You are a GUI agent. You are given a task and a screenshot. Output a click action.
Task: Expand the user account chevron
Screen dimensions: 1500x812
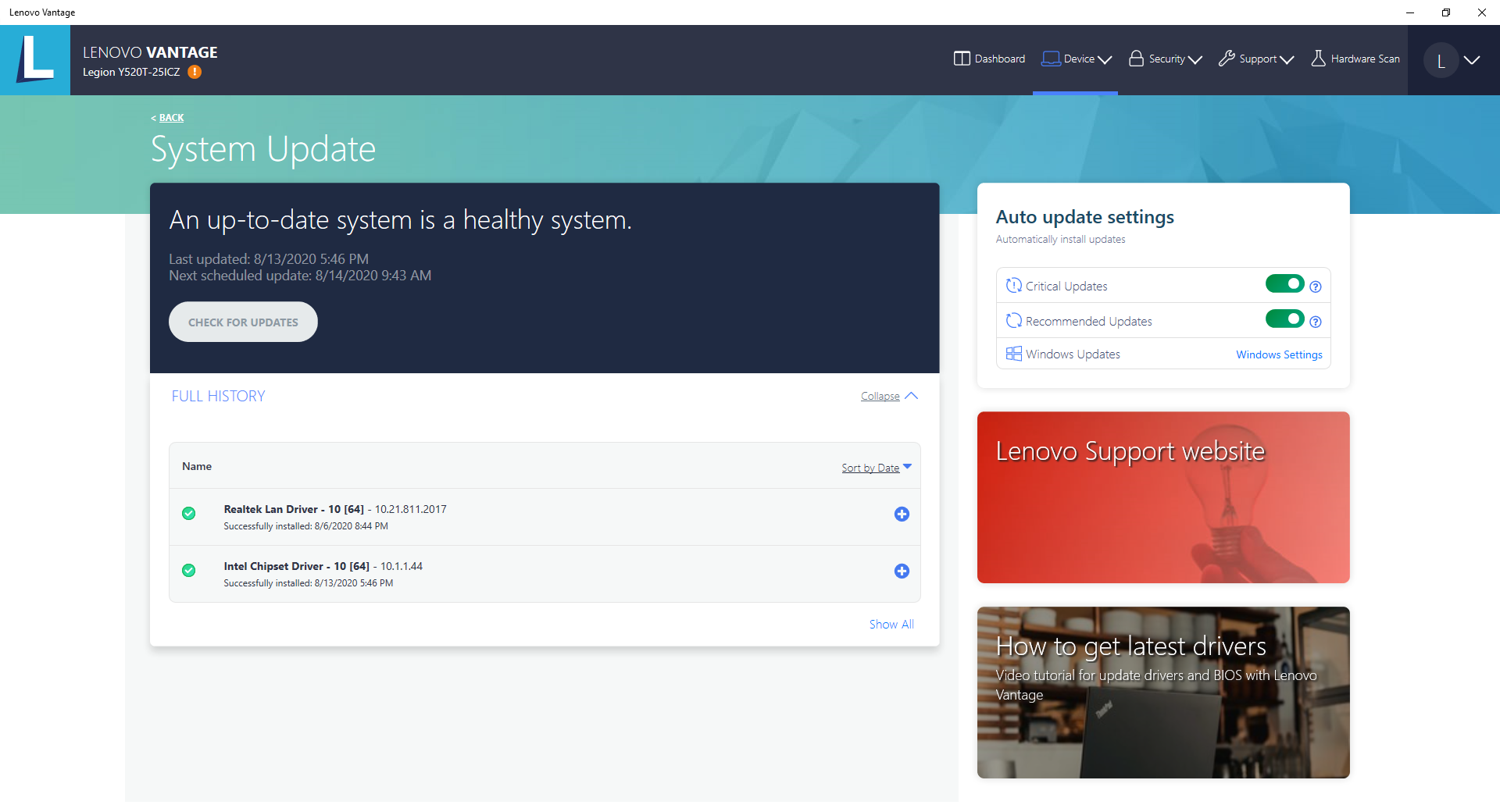pos(1472,60)
